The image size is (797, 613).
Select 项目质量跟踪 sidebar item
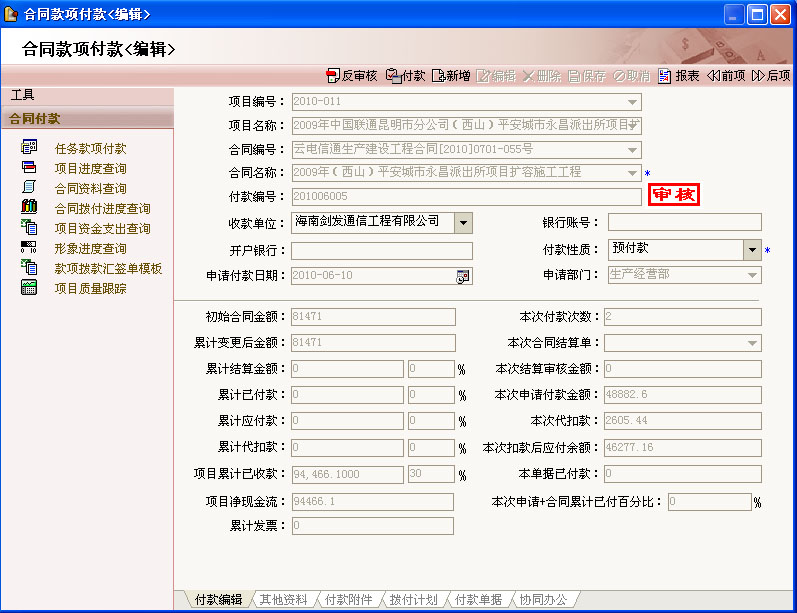coord(90,288)
